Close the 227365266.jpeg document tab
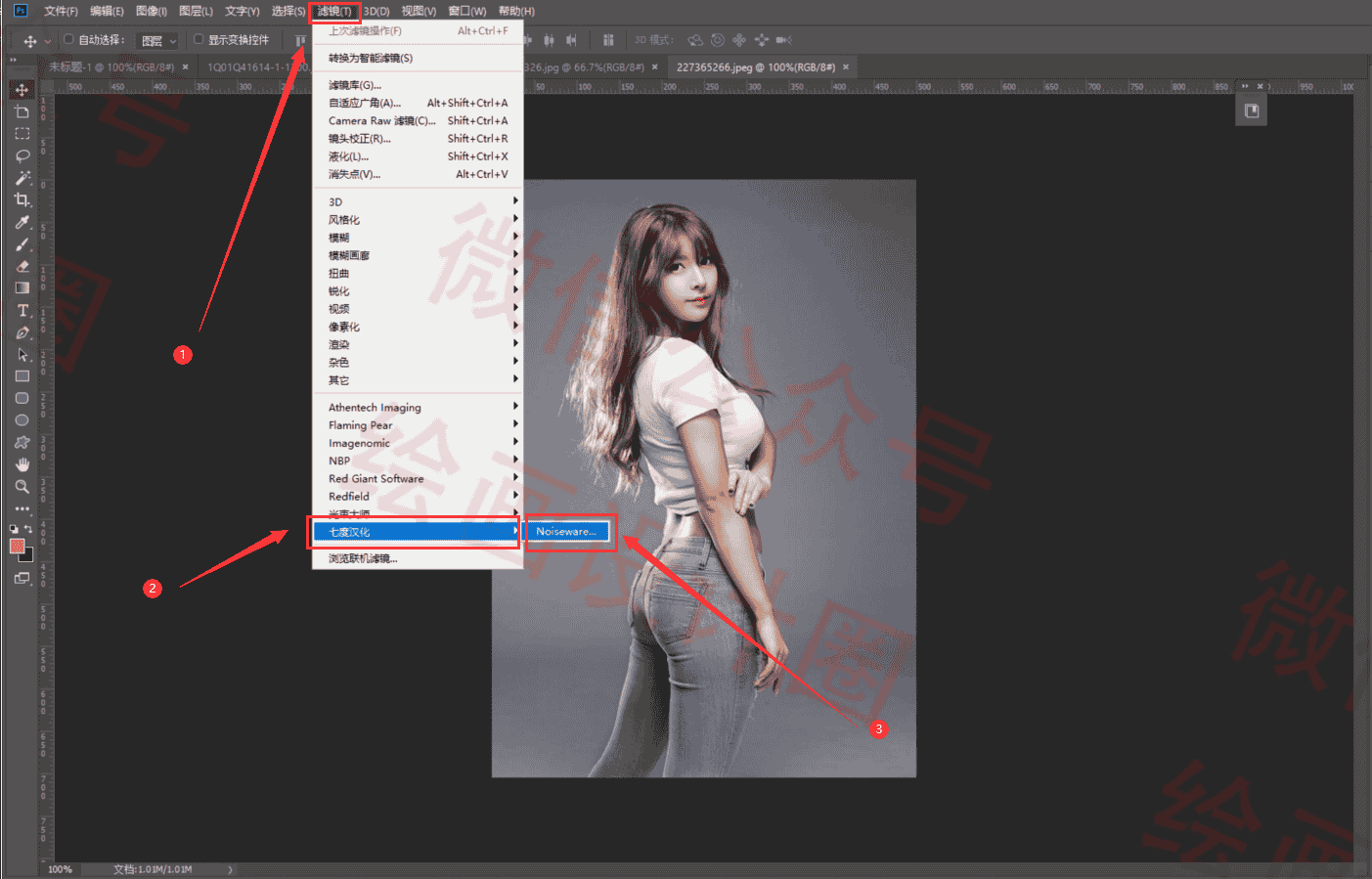This screenshot has width=1372, height=879. pyautogui.click(x=846, y=67)
